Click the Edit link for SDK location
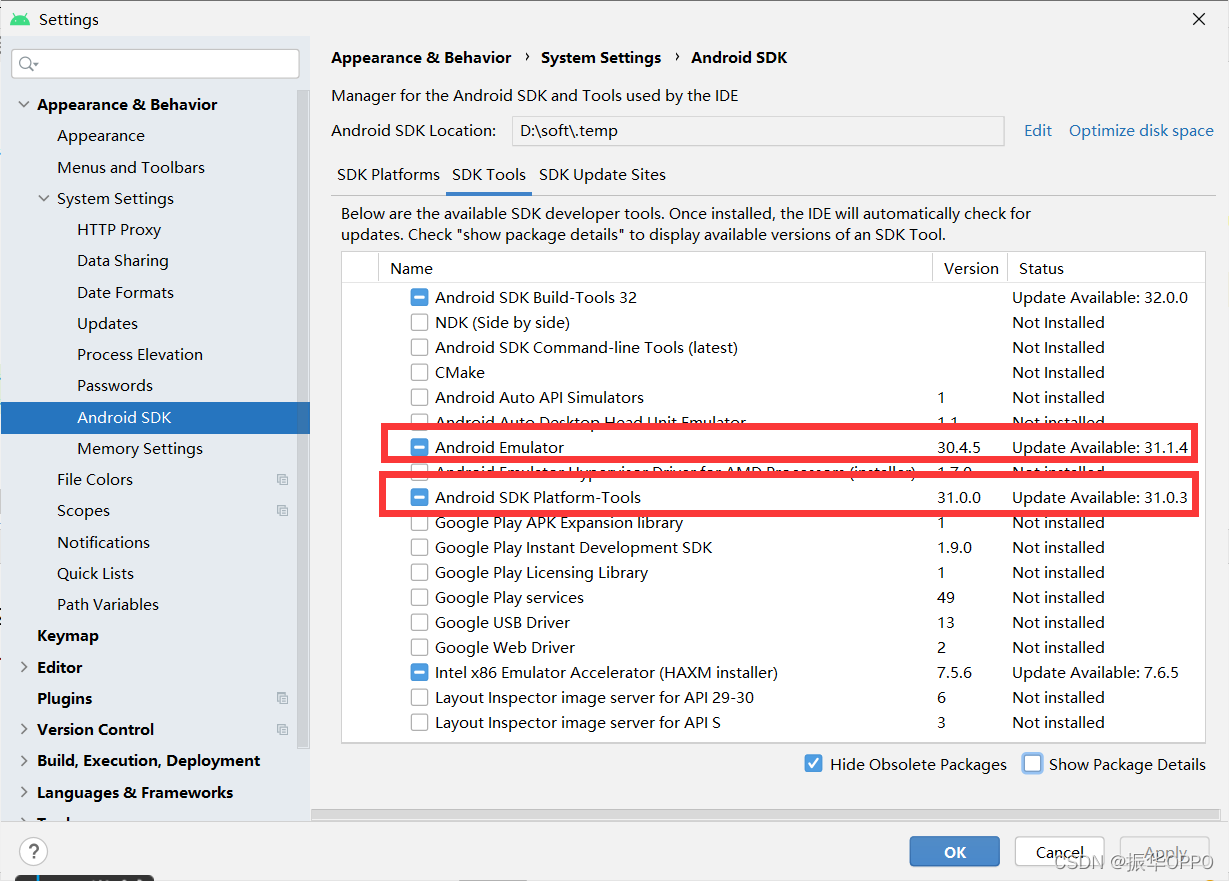Image resolution: width=1229 pixels, height=881 pixels. (1038, 130)
